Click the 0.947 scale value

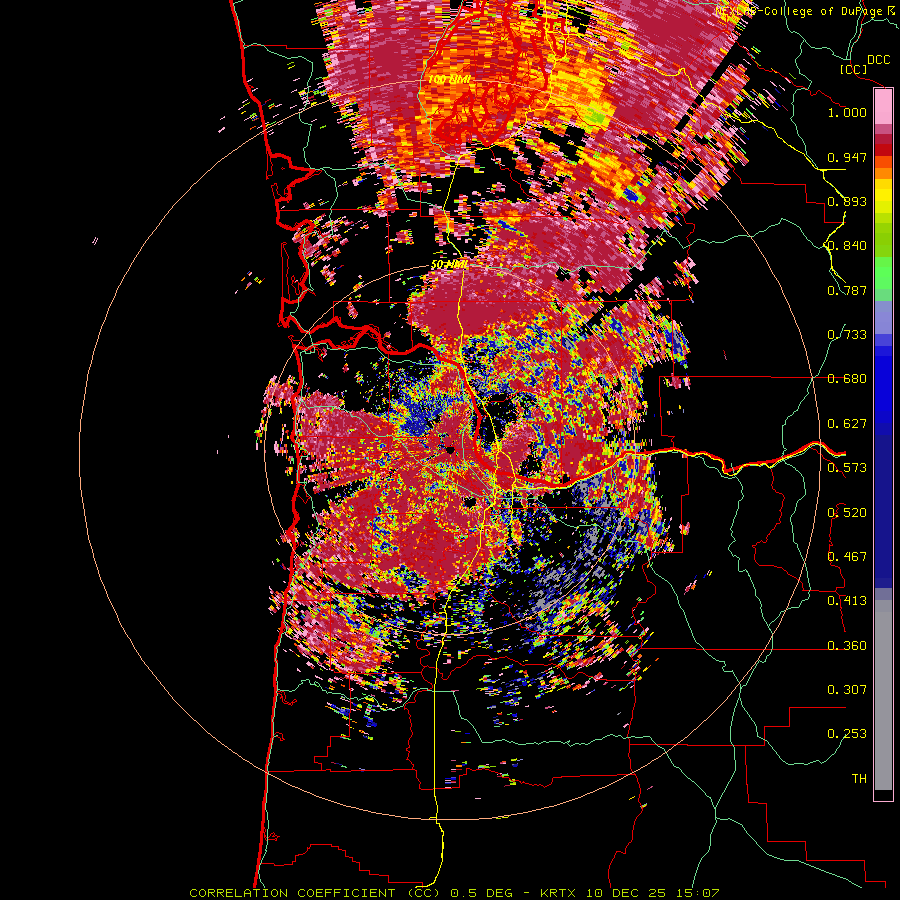coord(847,157)
